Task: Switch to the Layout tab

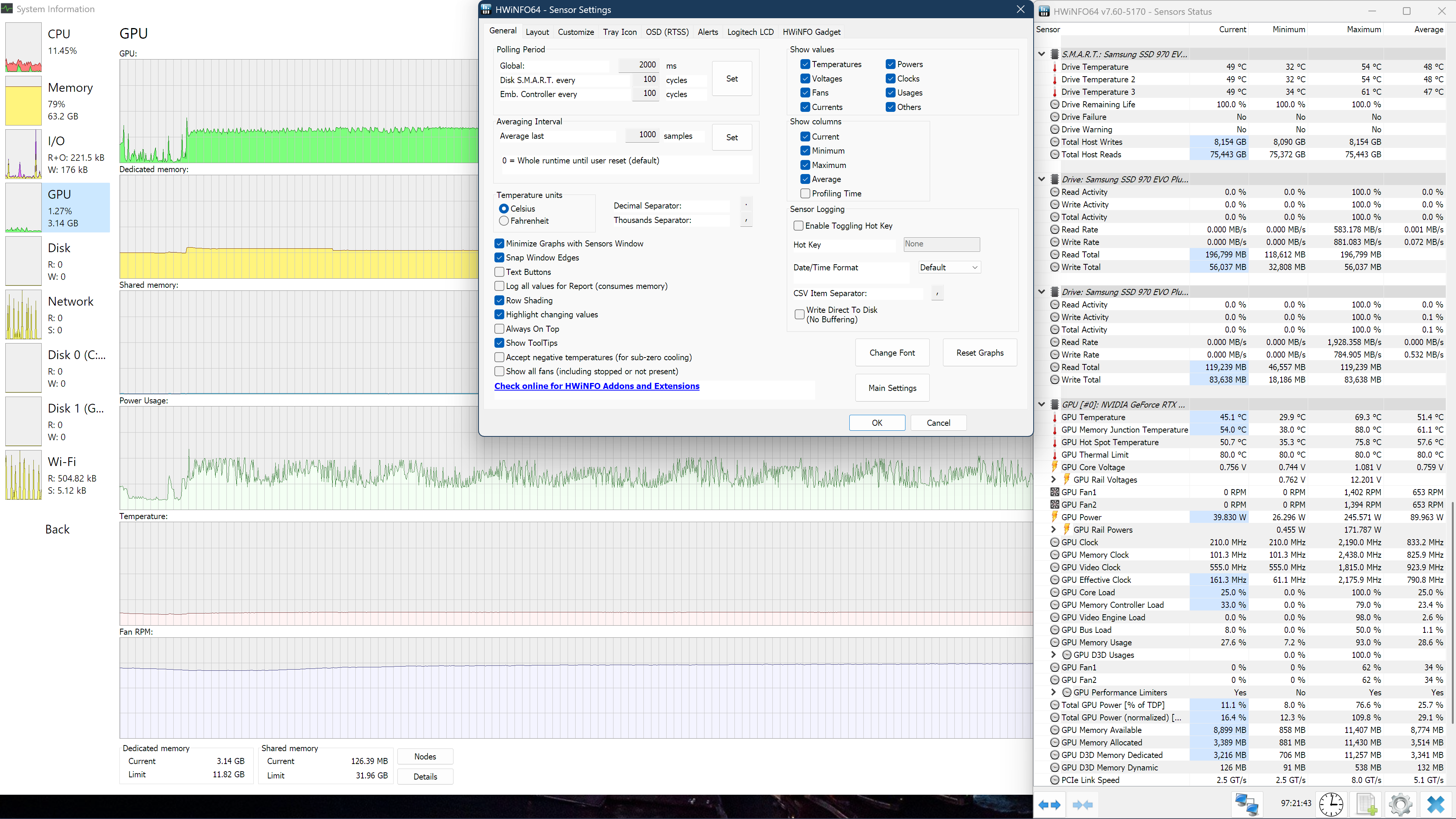Action: pyautogui.click(x=537, y=31)
